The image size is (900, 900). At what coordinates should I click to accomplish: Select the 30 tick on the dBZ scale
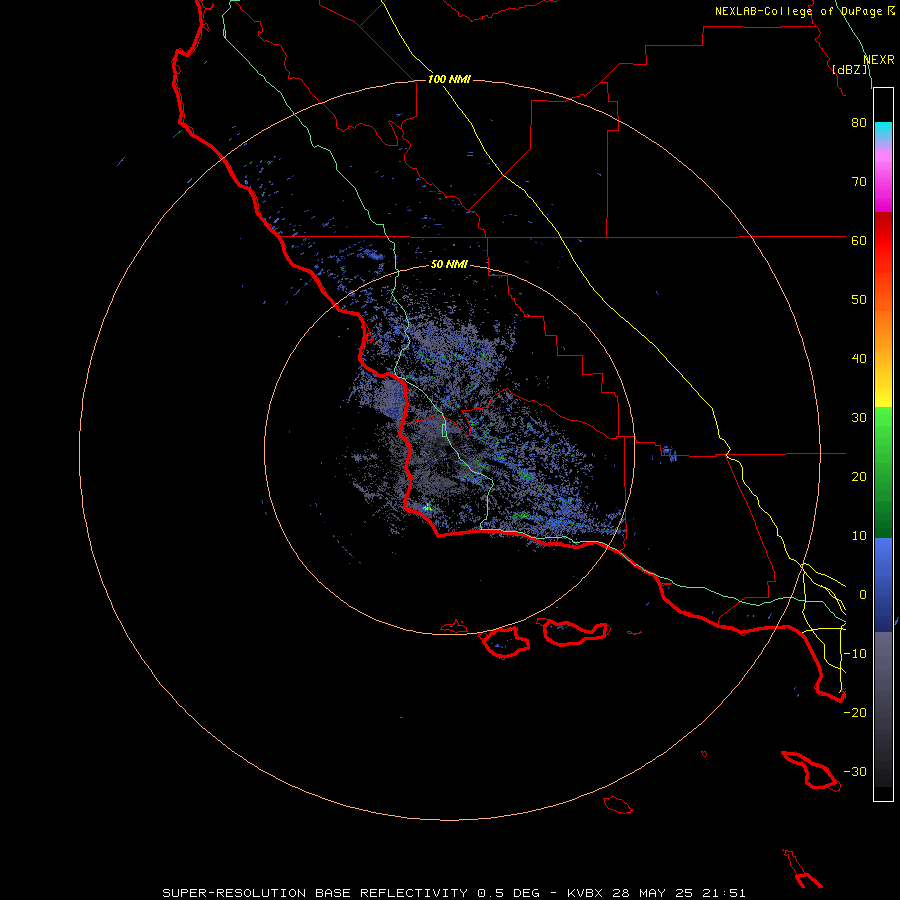click(x=859, y=418)
